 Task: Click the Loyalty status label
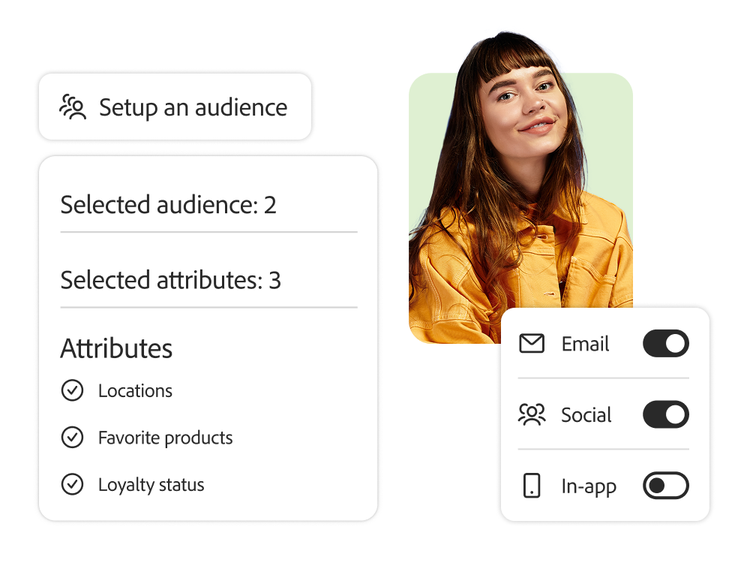click(151, 485)
